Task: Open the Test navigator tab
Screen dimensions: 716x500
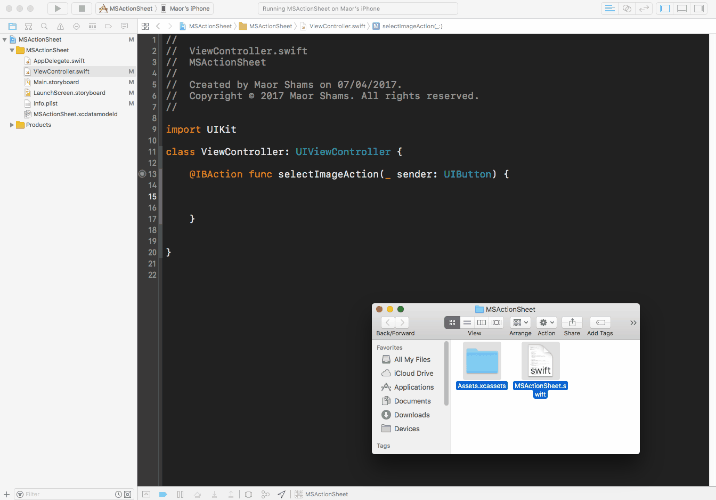Action: tap(76, 26)
